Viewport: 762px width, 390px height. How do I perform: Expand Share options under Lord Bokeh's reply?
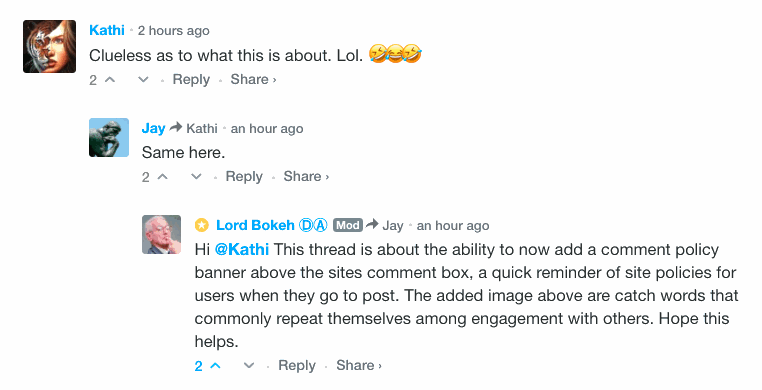click(359, 366)
